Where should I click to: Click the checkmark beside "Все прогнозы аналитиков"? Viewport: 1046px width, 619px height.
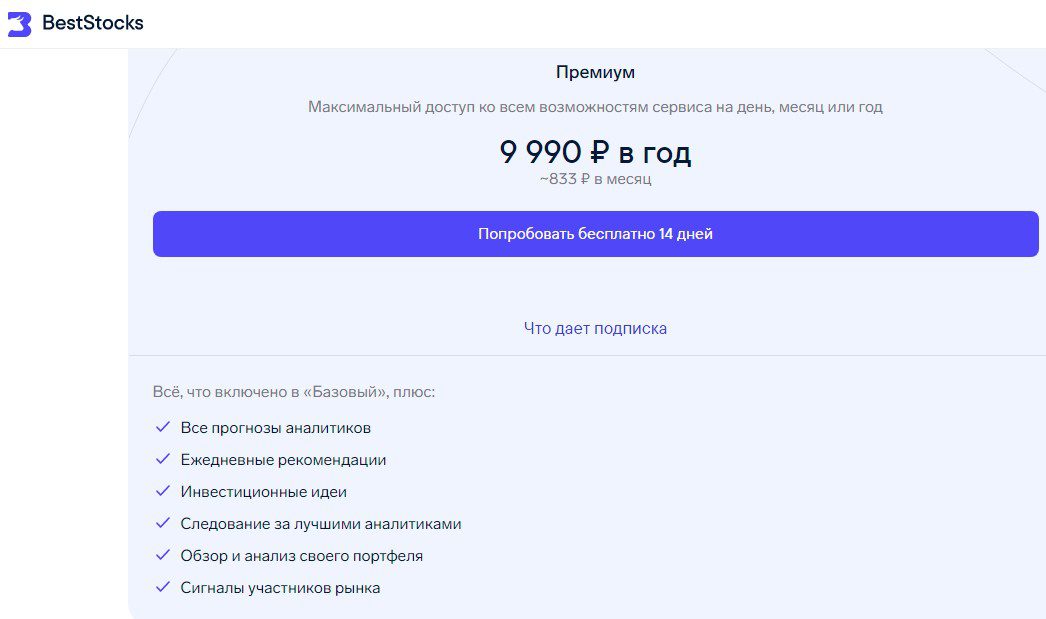[x=163, y=427]
